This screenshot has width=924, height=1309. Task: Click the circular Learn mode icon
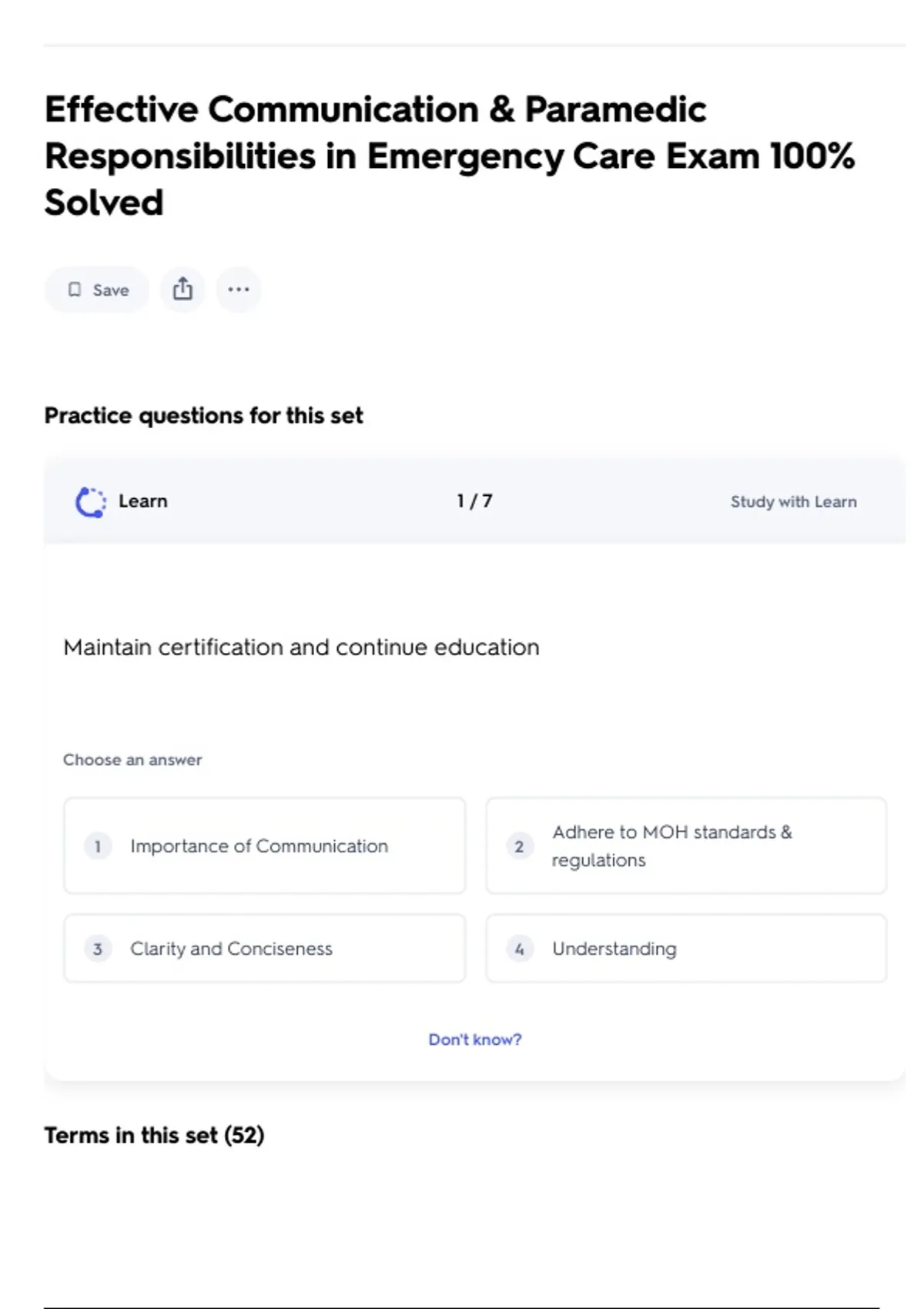click(x=91, y=502)
